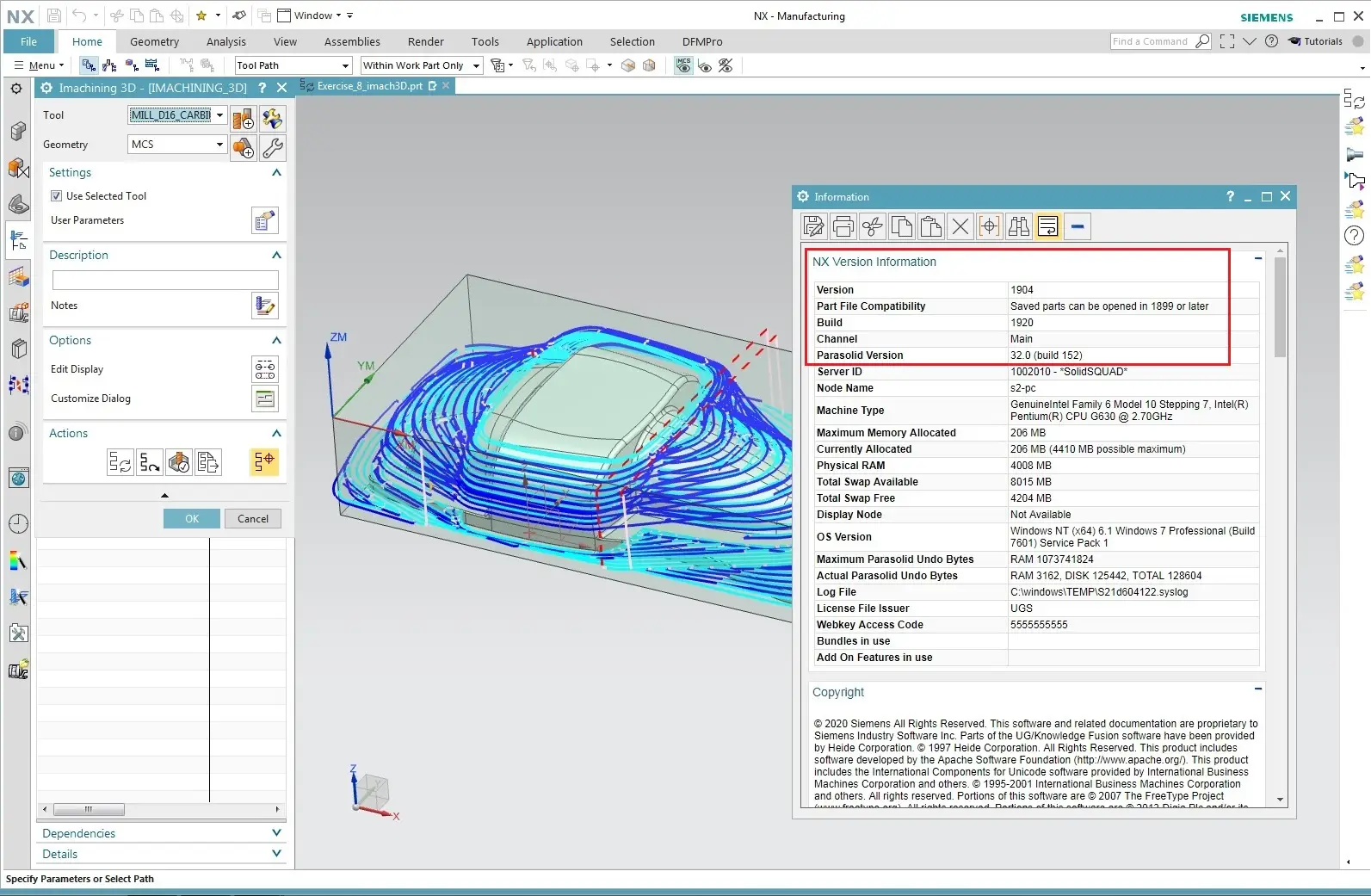Viewport: 1371px width, 896px height.
Task: Click the Cut scissors icon in Information window
Action: [x=873, y=226]
